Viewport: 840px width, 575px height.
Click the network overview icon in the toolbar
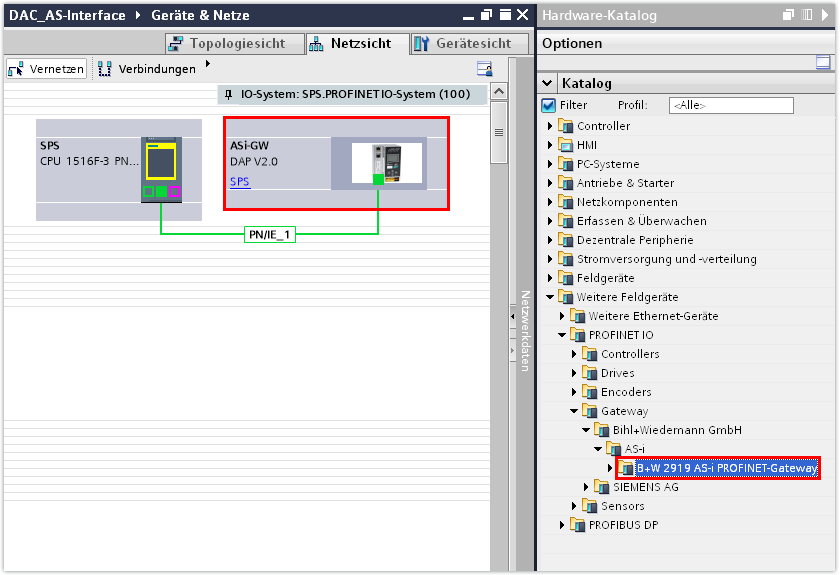pos(484,69)
